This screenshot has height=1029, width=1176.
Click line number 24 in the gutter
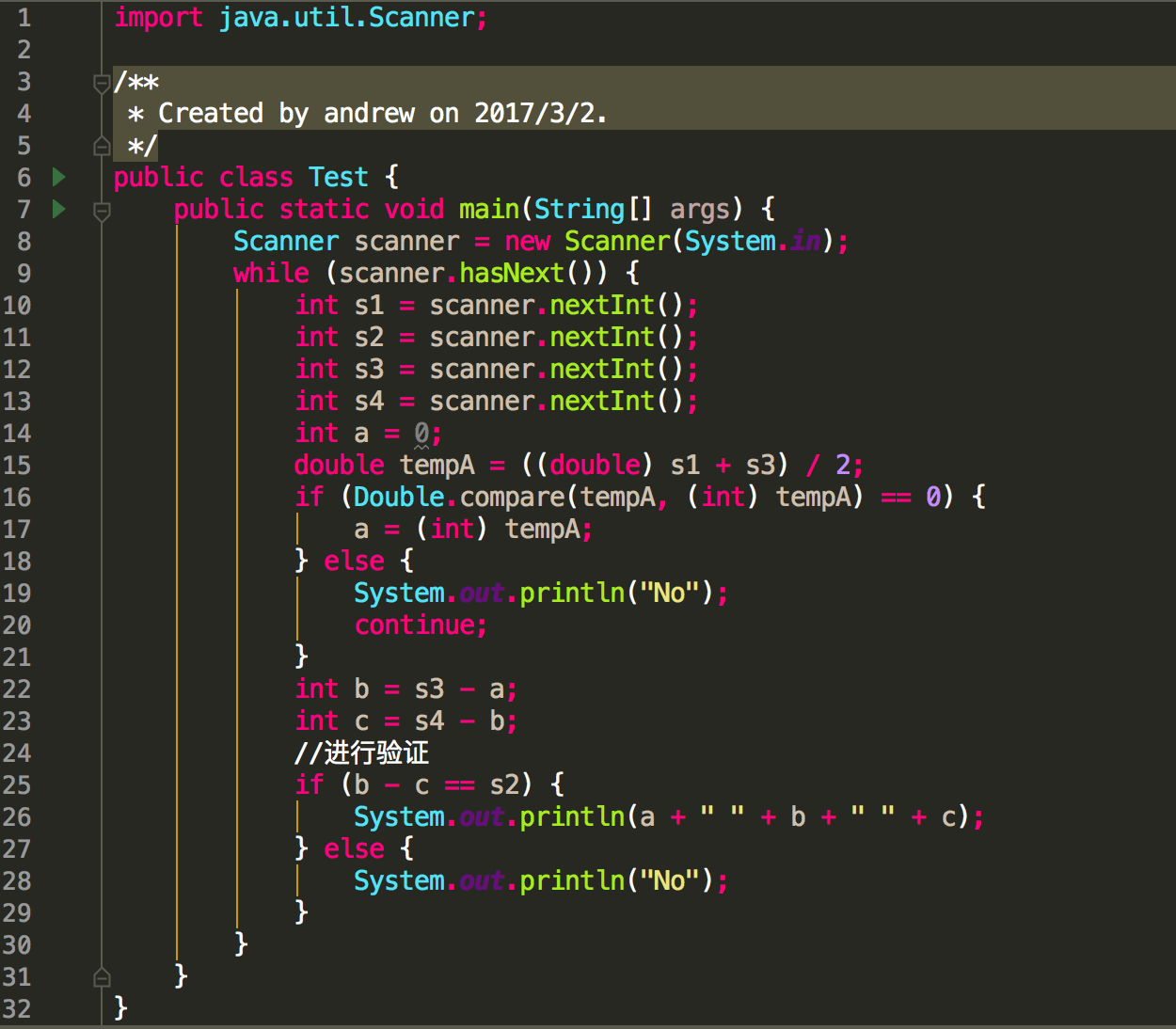pos(17,753)
